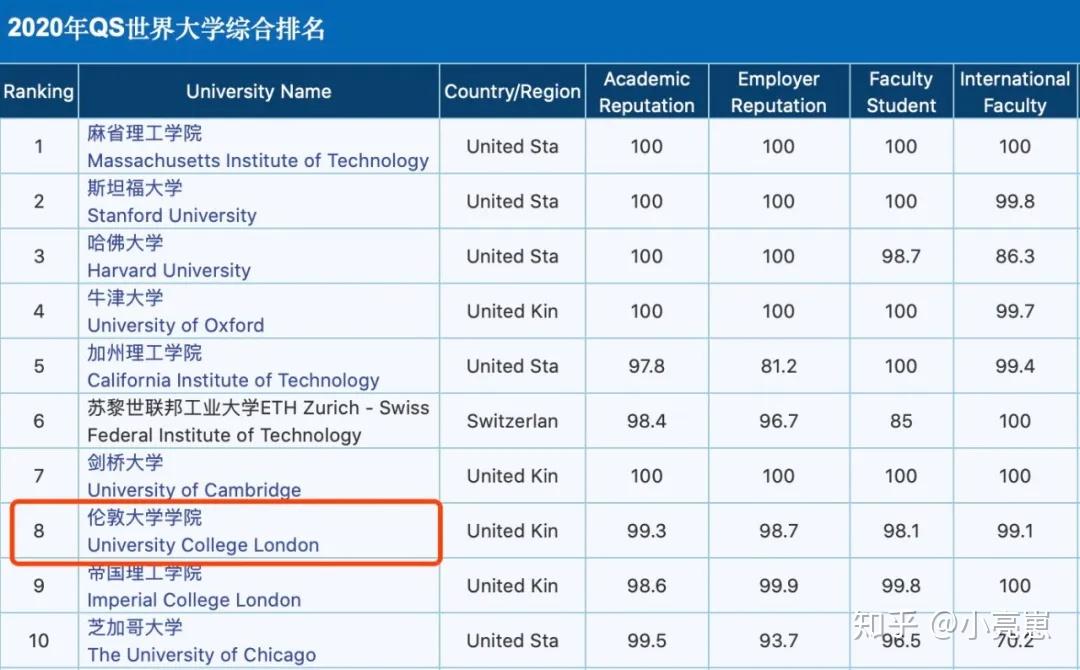Open the Harvard University link

(169, 271)
